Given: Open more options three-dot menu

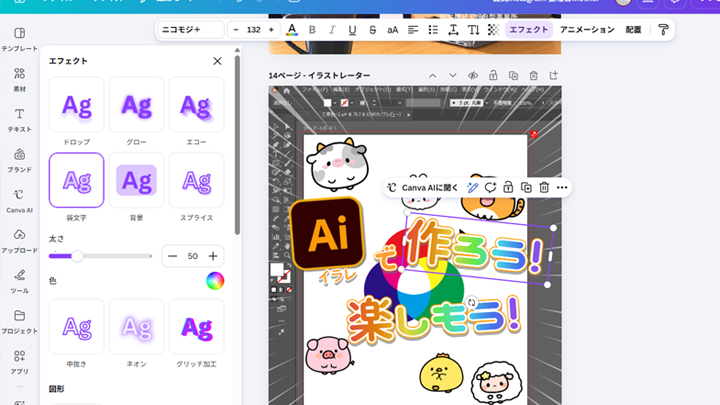Looking at the screenshot, I should pos(562,187).
